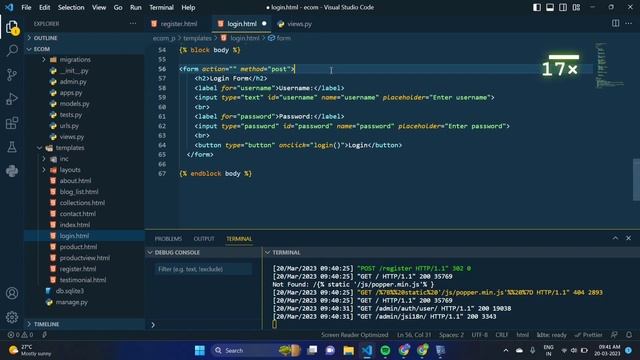Show hidden system tray icons

506,350
